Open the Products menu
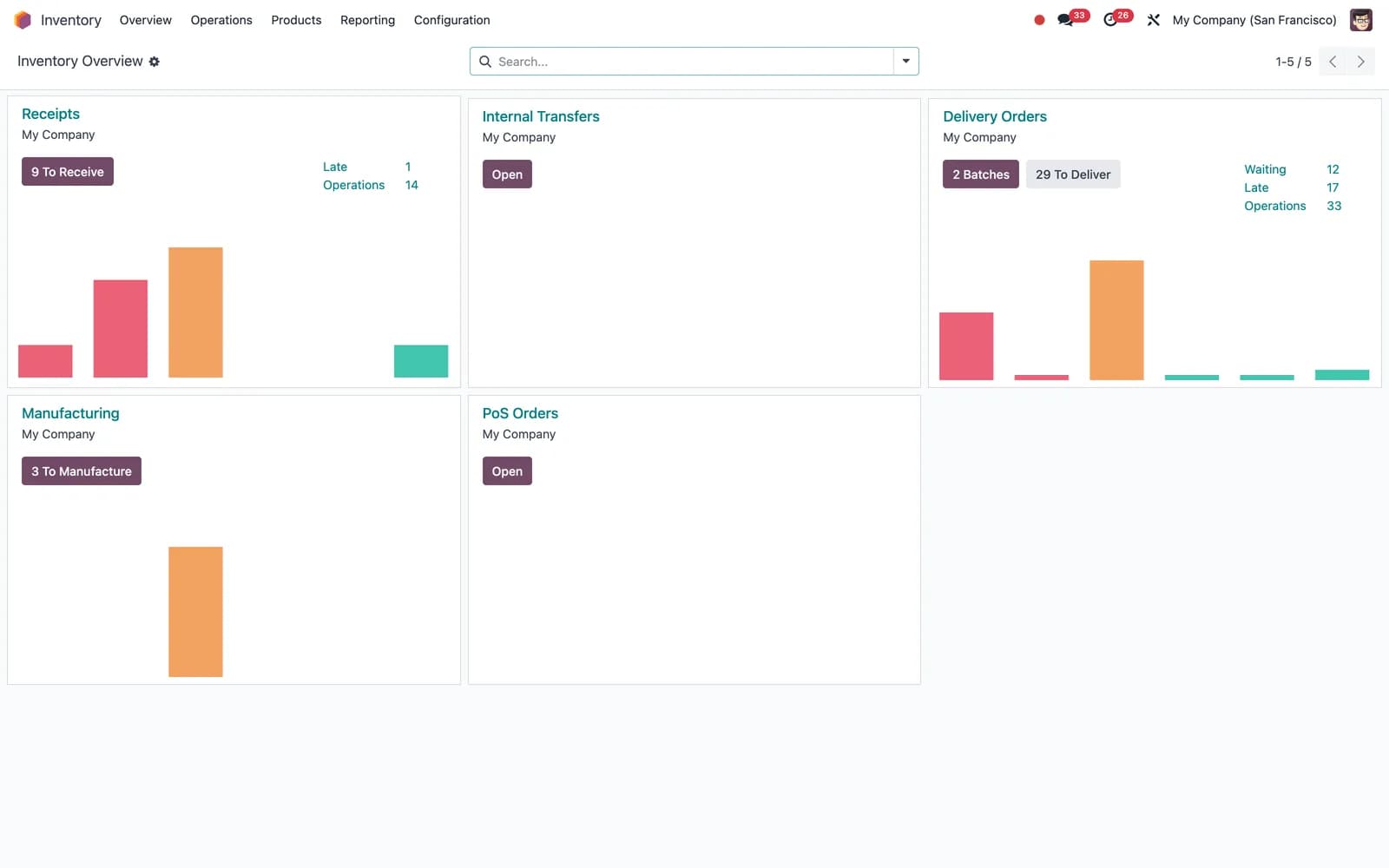The width and height of the screenshot is (1389, 868). pos(296,20)
